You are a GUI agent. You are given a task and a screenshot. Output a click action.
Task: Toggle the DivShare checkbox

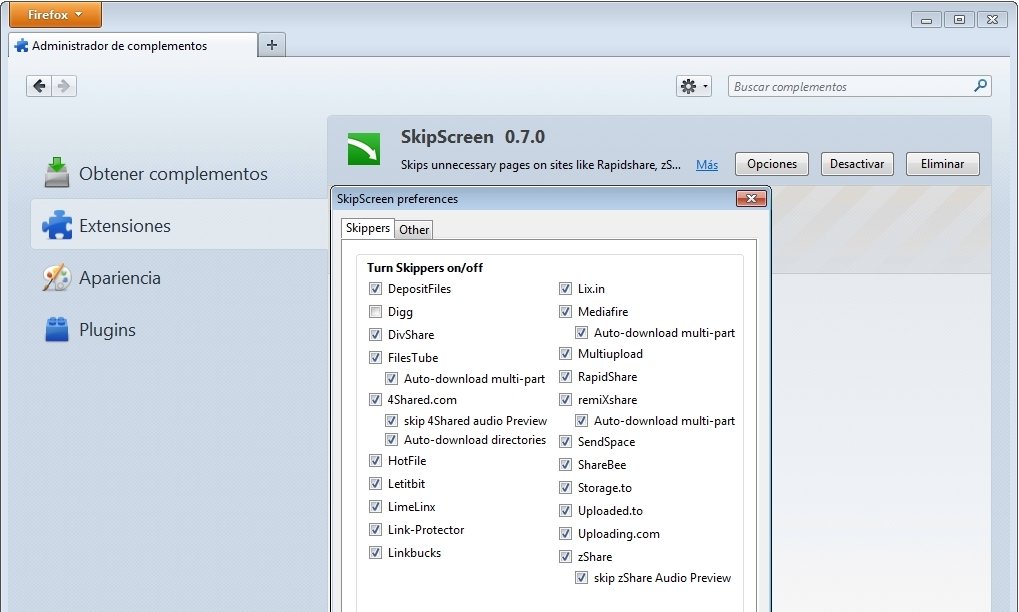(375, 334)
